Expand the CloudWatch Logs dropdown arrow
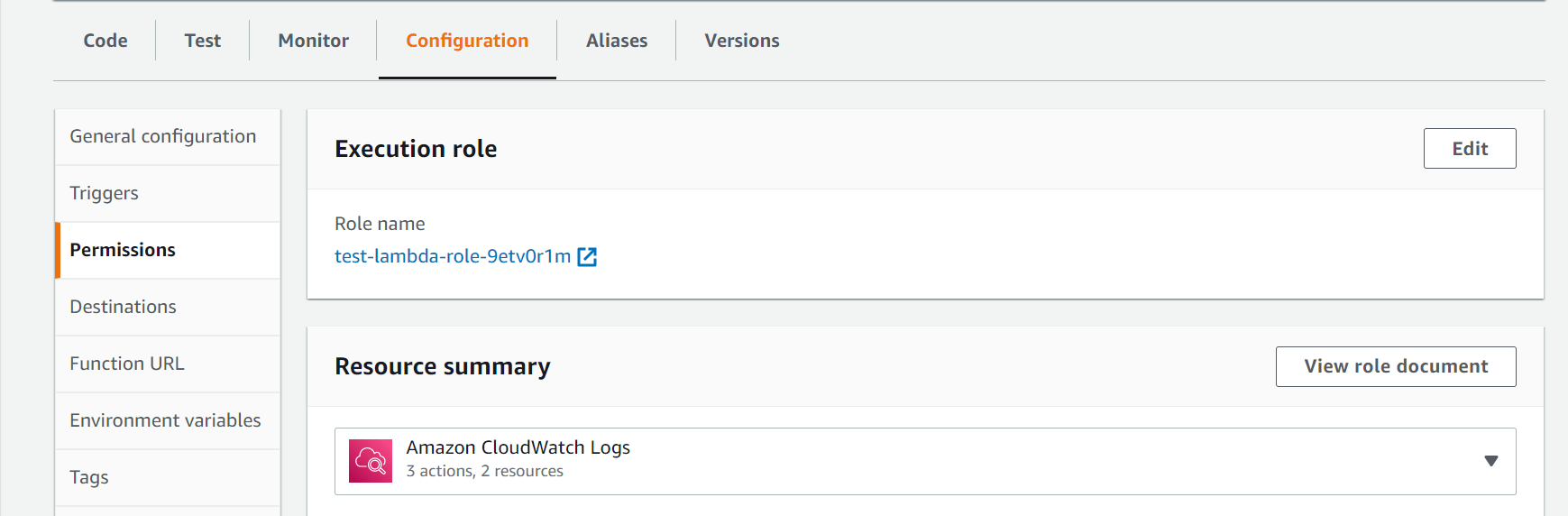Image resolution: width=1568 pixels, height=516 pixels. [1490, 461]
